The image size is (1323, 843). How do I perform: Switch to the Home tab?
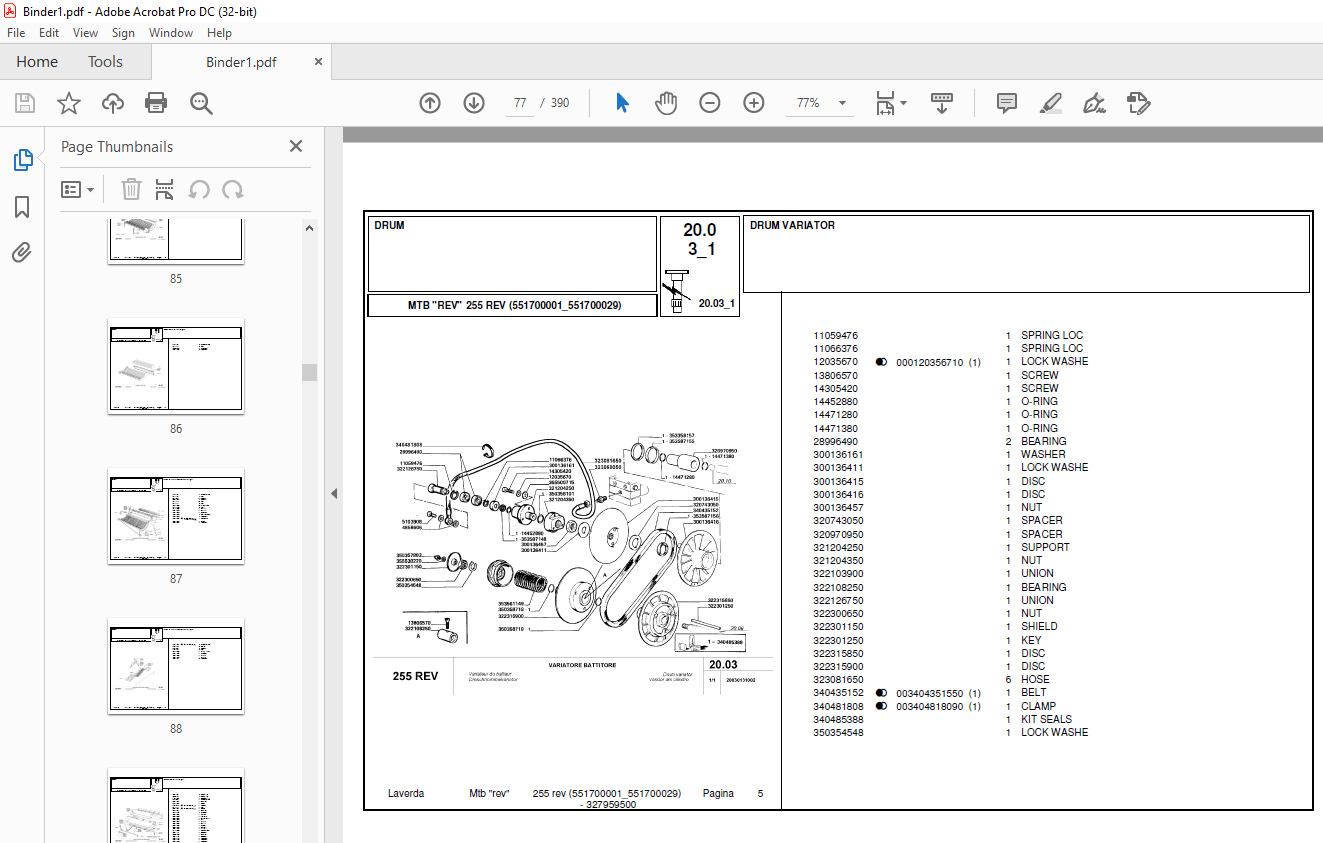[x=37, y=62]
